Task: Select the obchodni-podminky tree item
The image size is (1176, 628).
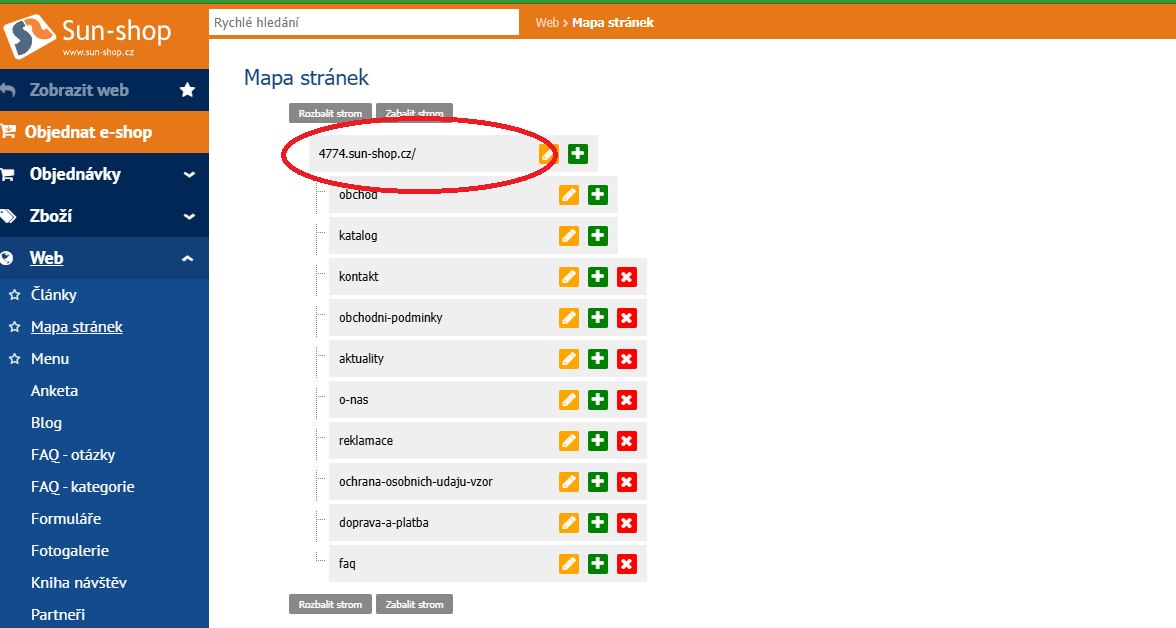Action: coord(391,318)
